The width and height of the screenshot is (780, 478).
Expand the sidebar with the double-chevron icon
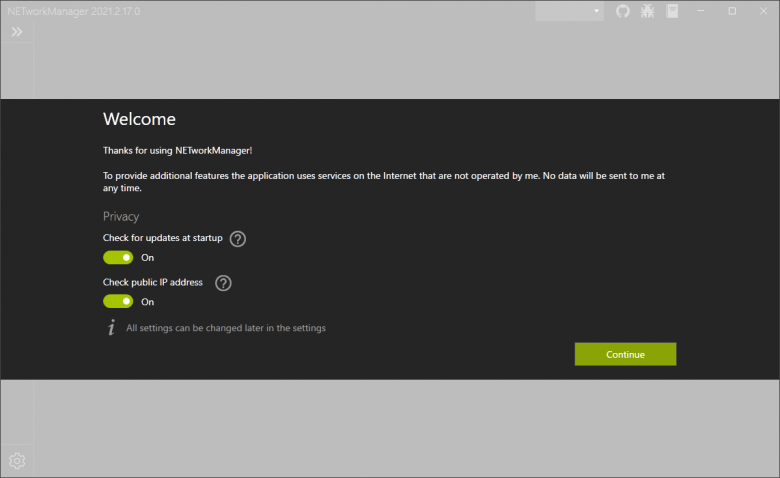tap(17, 32)
